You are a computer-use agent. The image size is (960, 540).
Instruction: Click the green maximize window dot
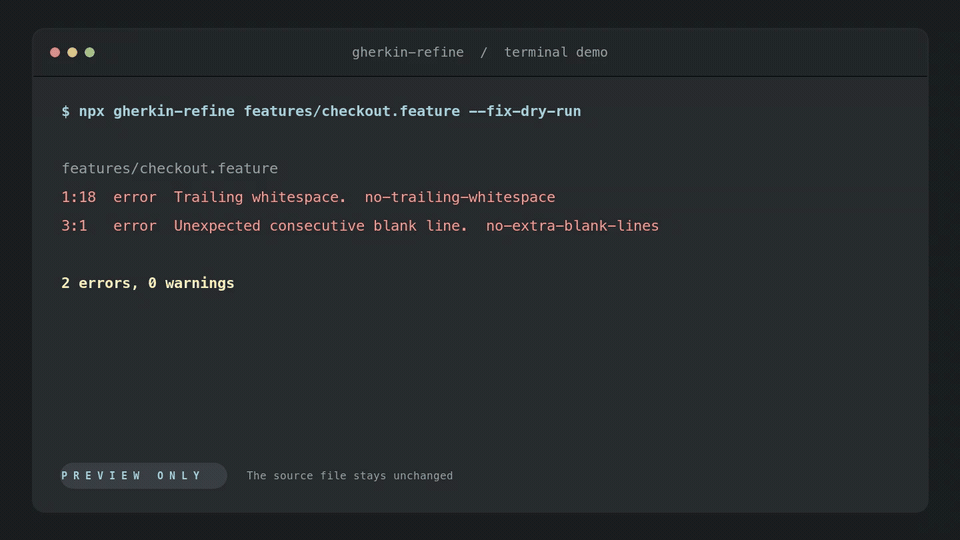coord(89,53)
